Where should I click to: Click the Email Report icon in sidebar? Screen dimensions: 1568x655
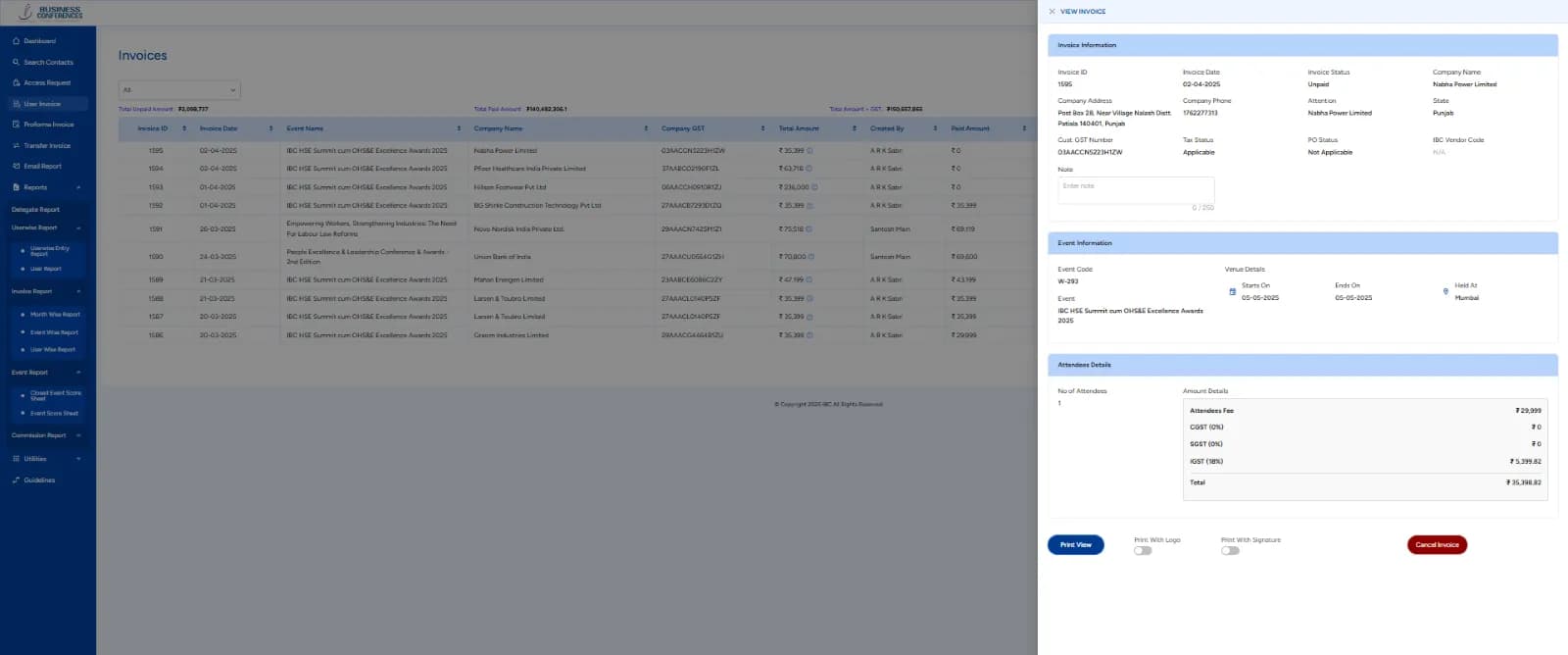click(x=16, y=166)
